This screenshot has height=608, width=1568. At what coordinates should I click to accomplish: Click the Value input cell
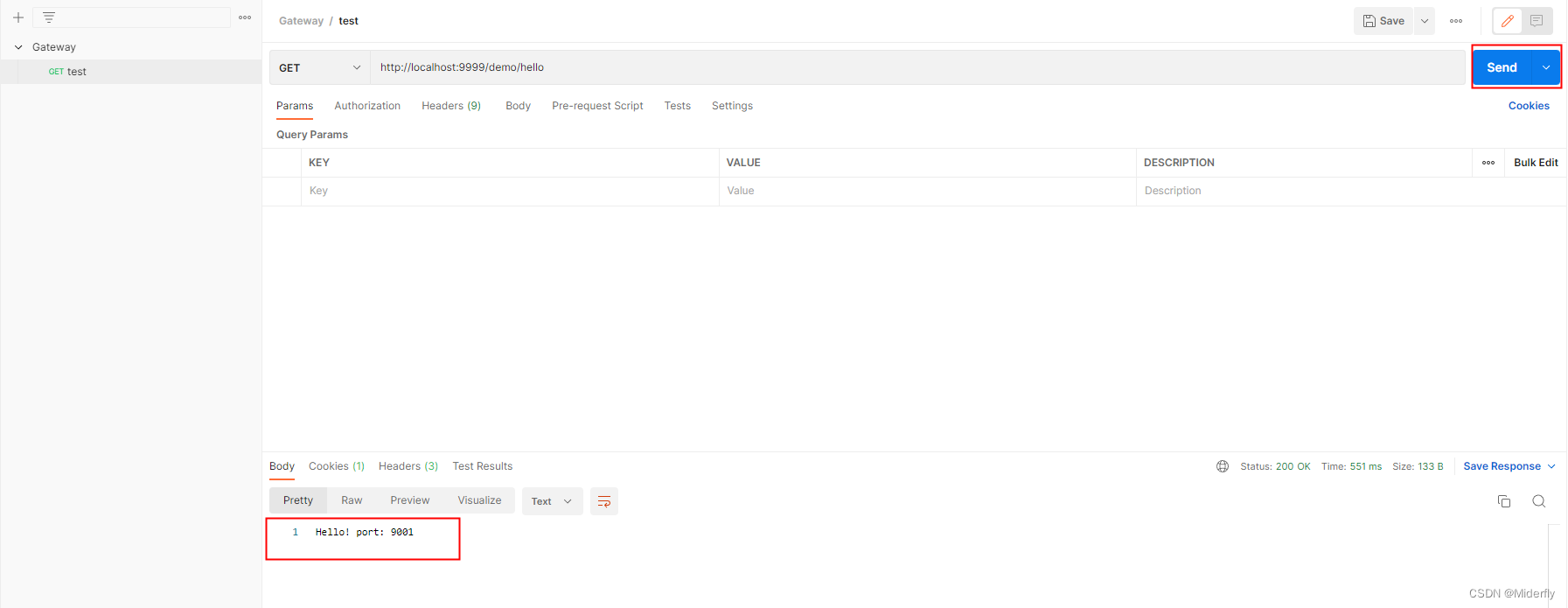(927, 191)
